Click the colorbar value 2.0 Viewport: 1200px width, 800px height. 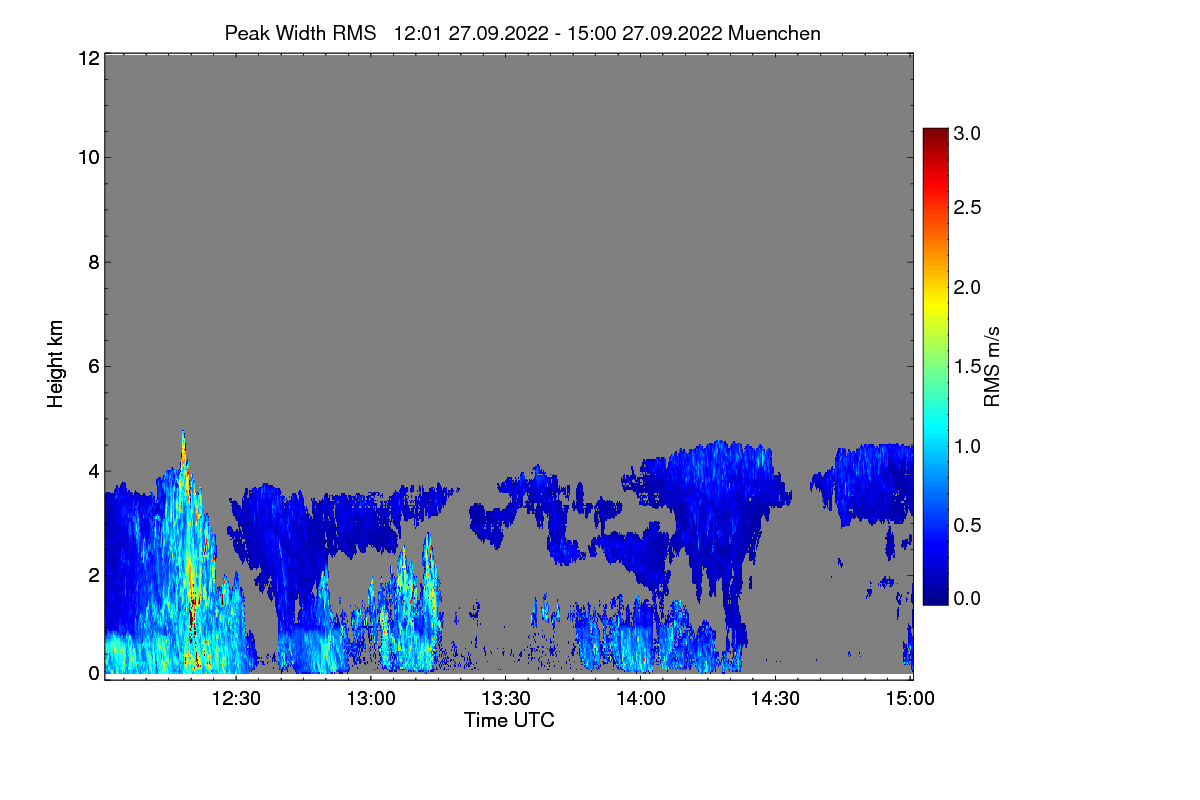pyautogui.click(x=967, y=287)
